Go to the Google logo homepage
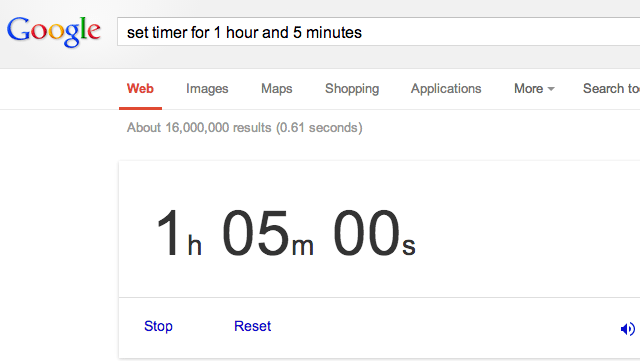The height and width of the screenshot is (361, 640). [x=53, y=31]
